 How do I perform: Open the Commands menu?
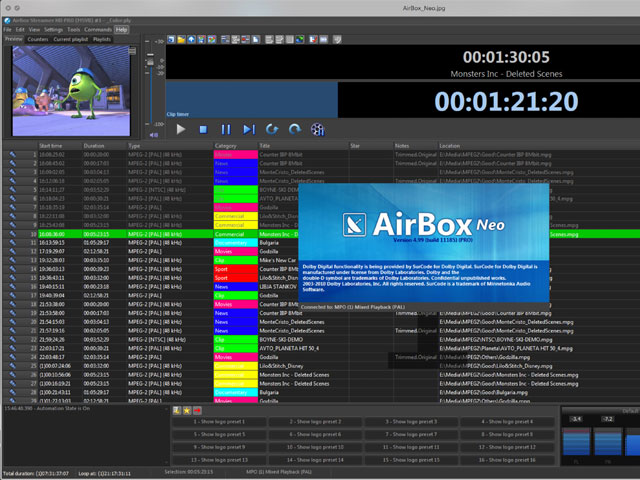[x=98, y=29]
